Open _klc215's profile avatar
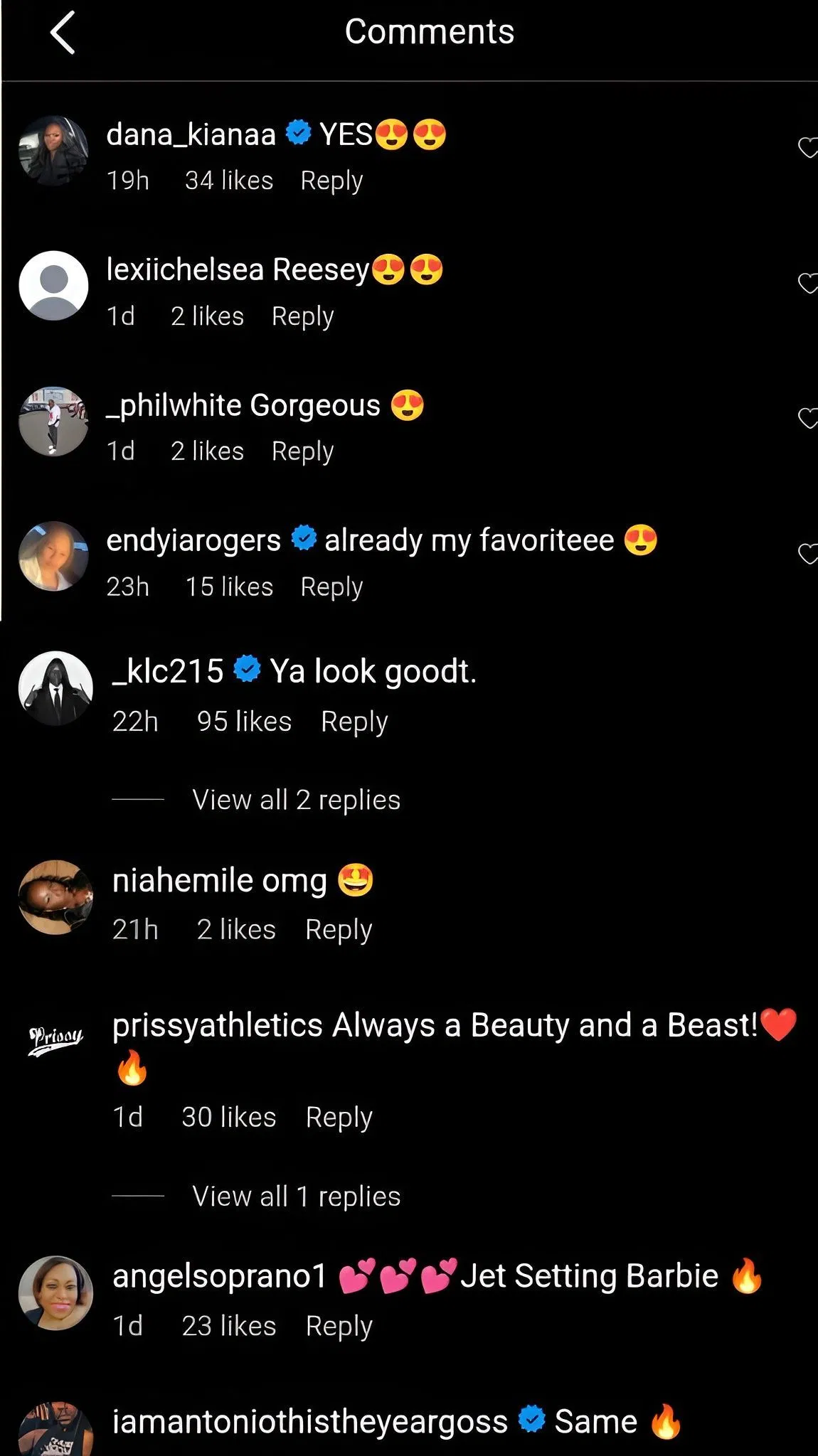818x1456 pixels. (55, 688)
